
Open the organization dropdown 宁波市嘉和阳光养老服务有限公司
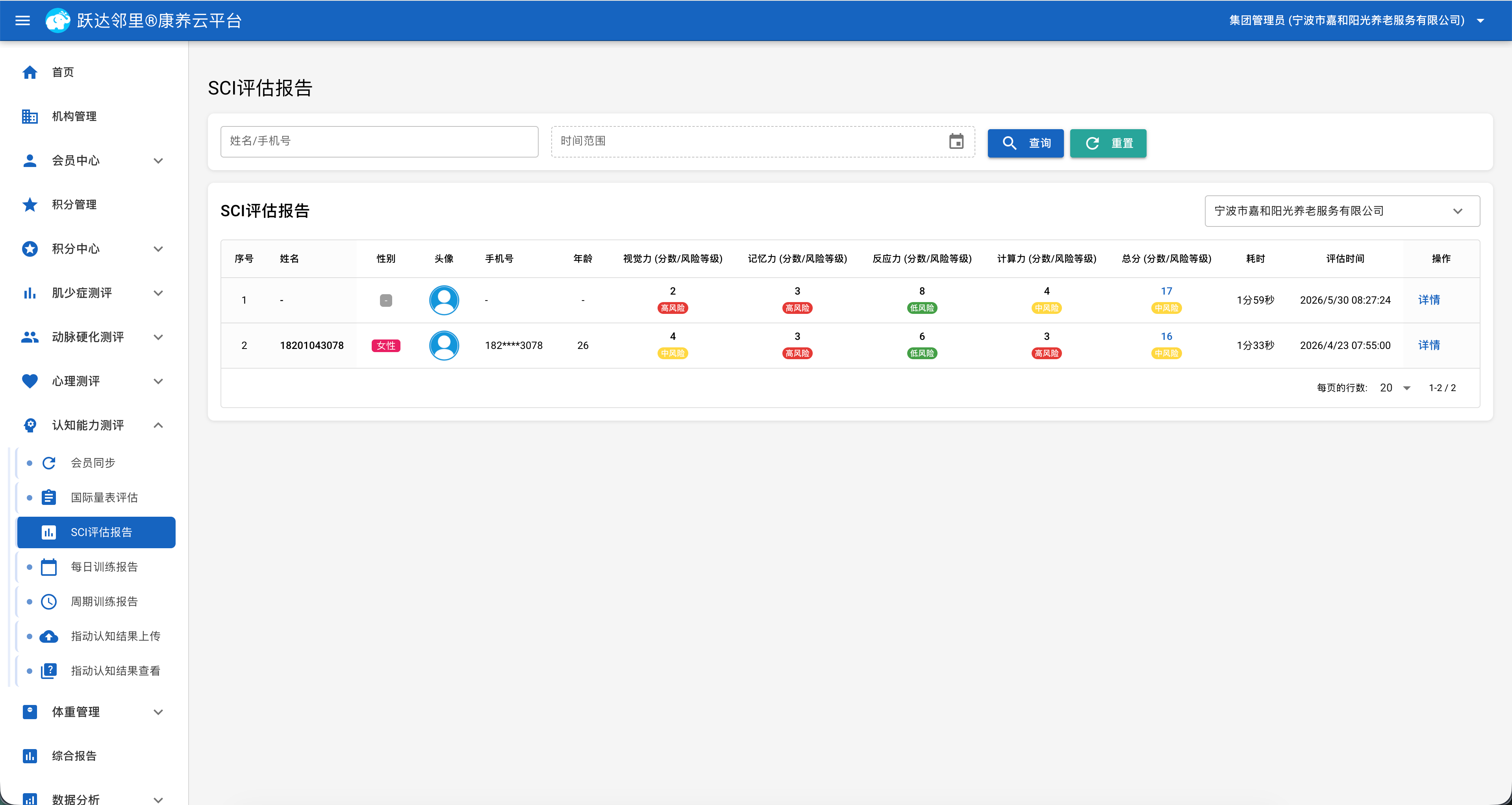point(1342,211)
